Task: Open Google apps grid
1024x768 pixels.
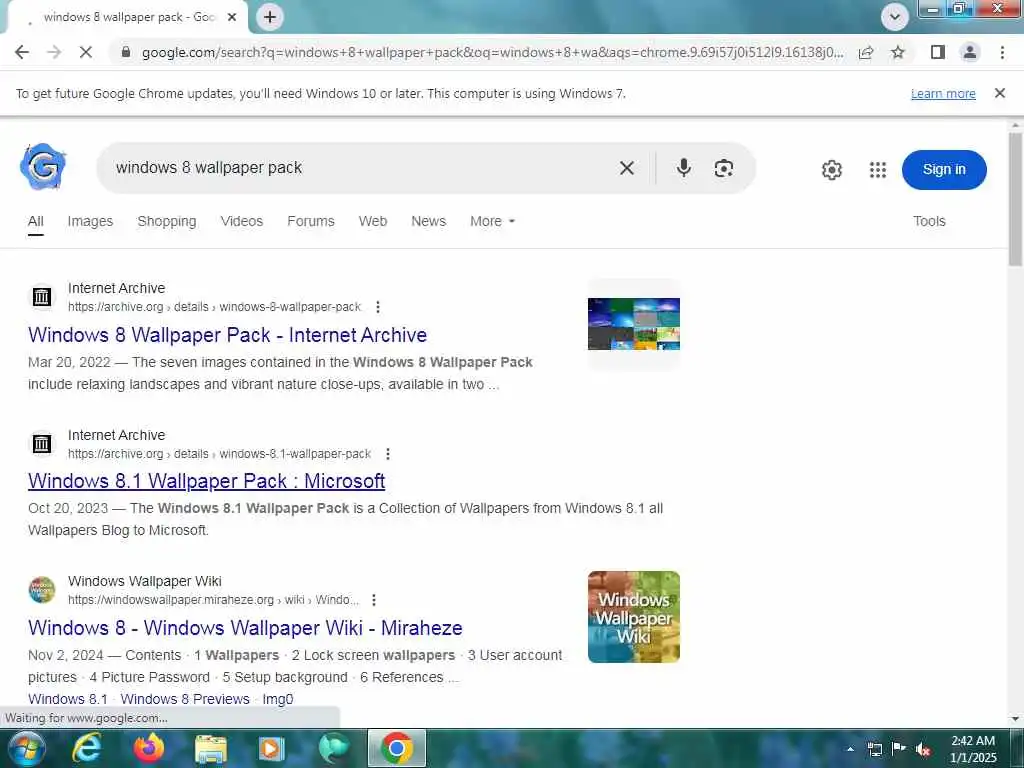Action: tap(878, 170)
